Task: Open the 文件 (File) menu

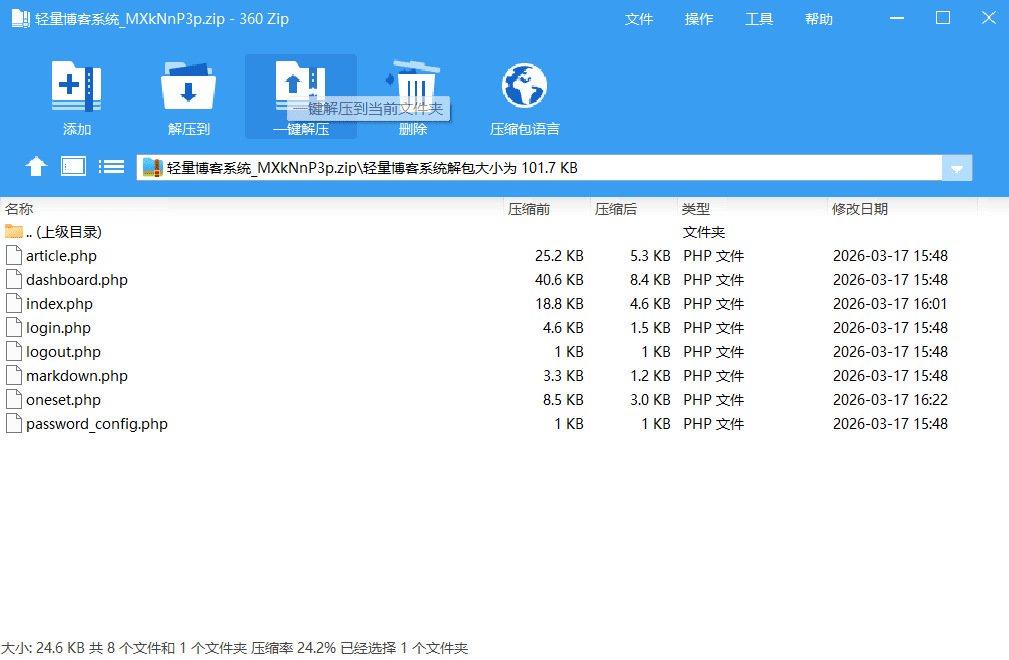Action: click(x=639, y=18)
